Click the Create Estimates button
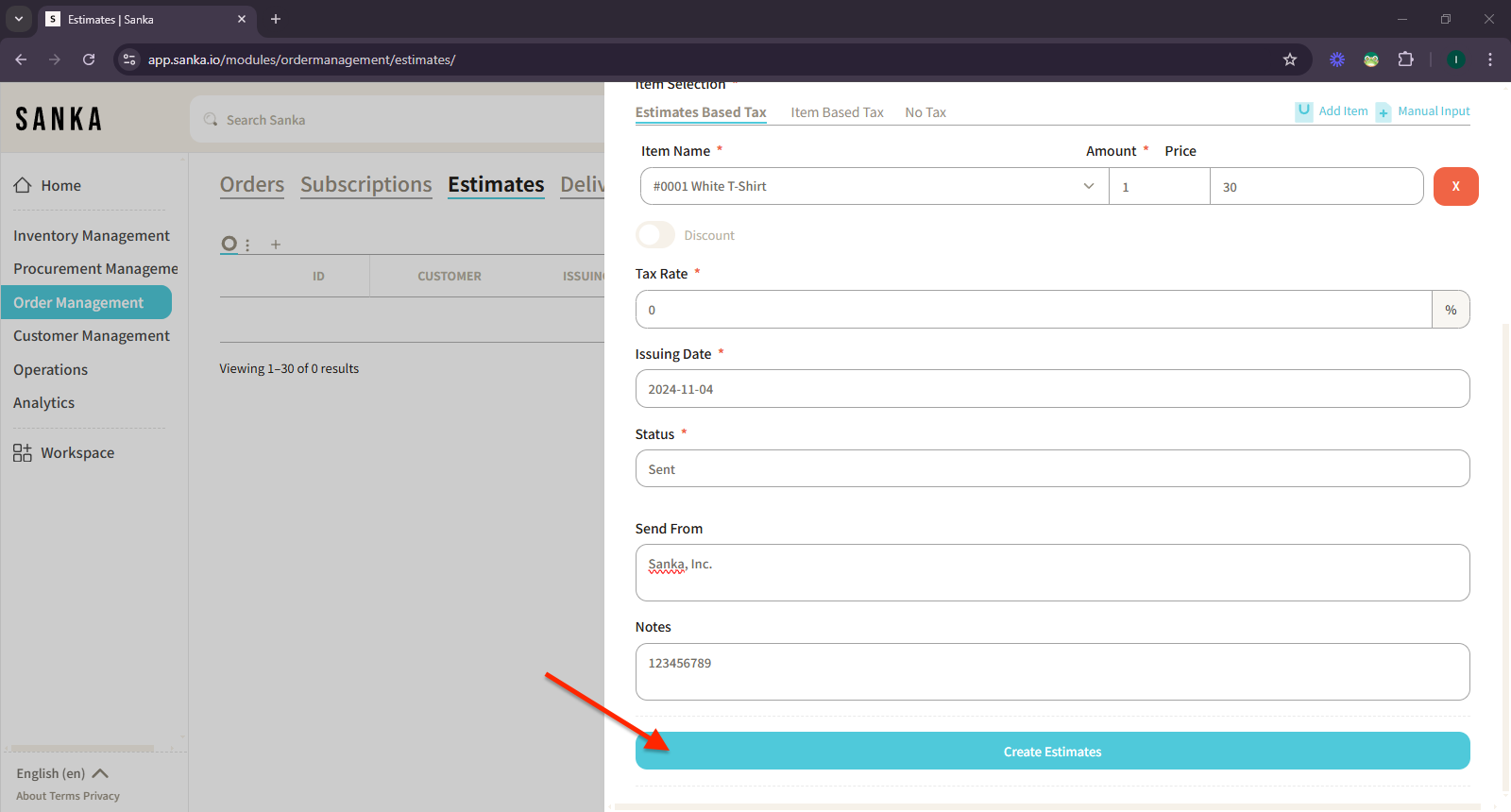 tap(1052, 752)
